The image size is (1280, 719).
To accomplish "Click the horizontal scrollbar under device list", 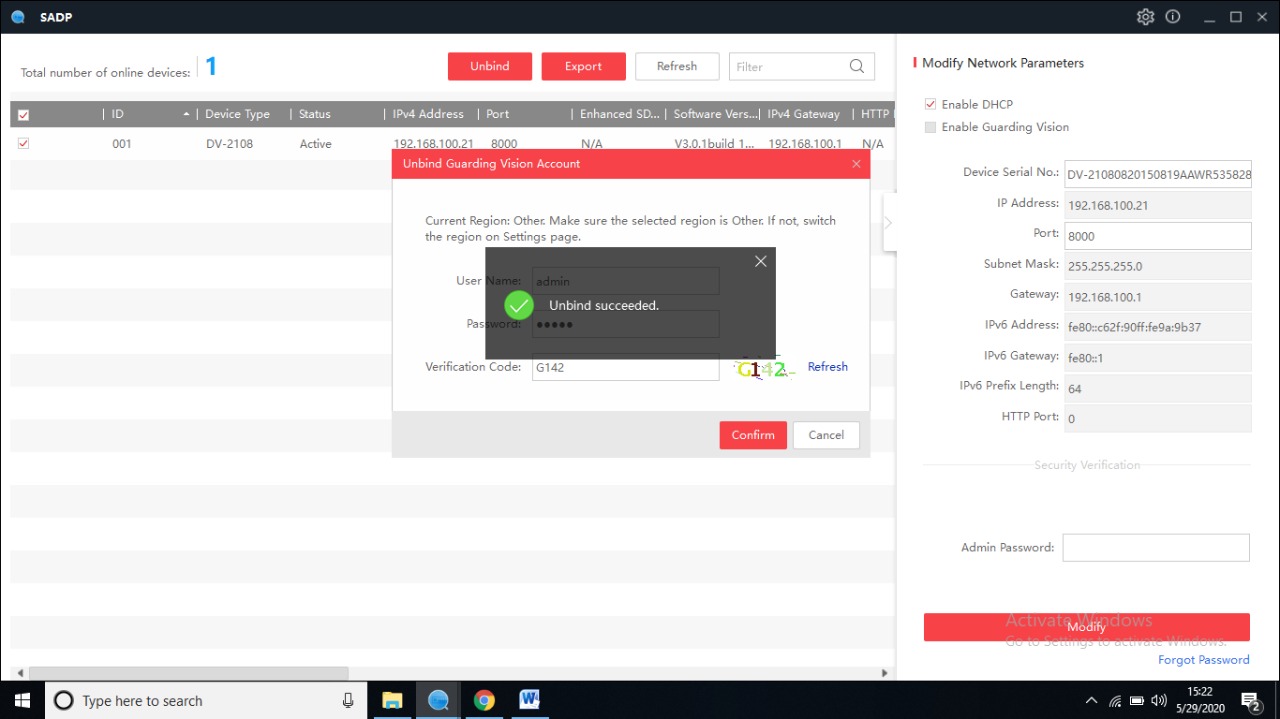I will point(188,674).
